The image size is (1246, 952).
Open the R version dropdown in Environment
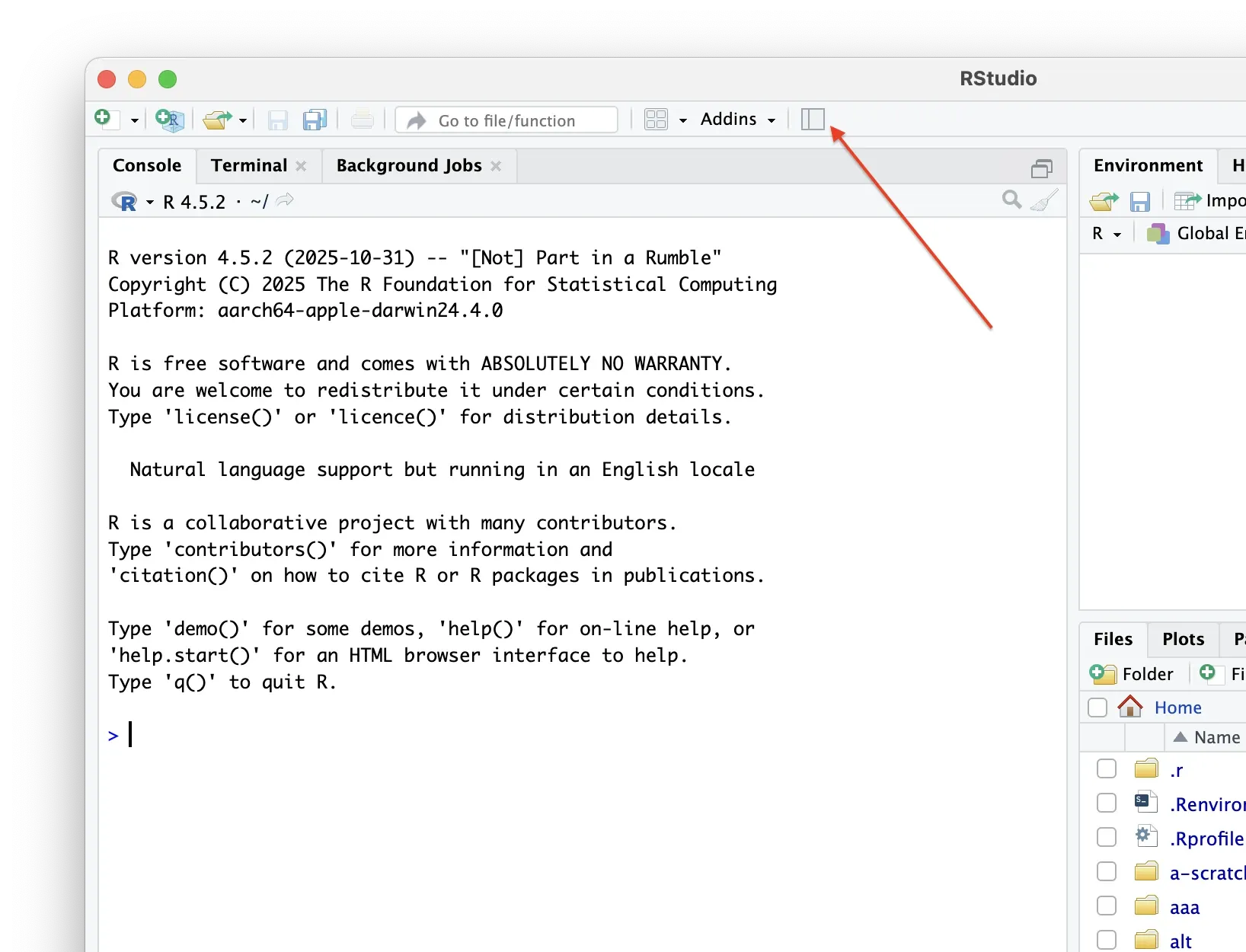point(1107,234)
